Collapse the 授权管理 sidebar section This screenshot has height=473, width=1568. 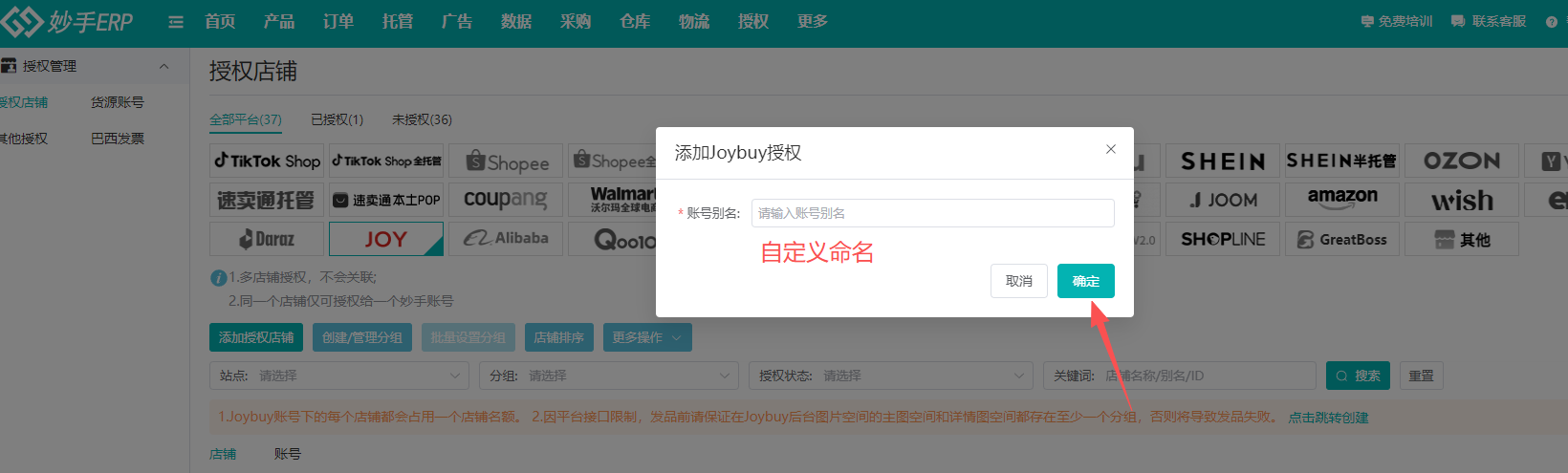click(163, 66)
